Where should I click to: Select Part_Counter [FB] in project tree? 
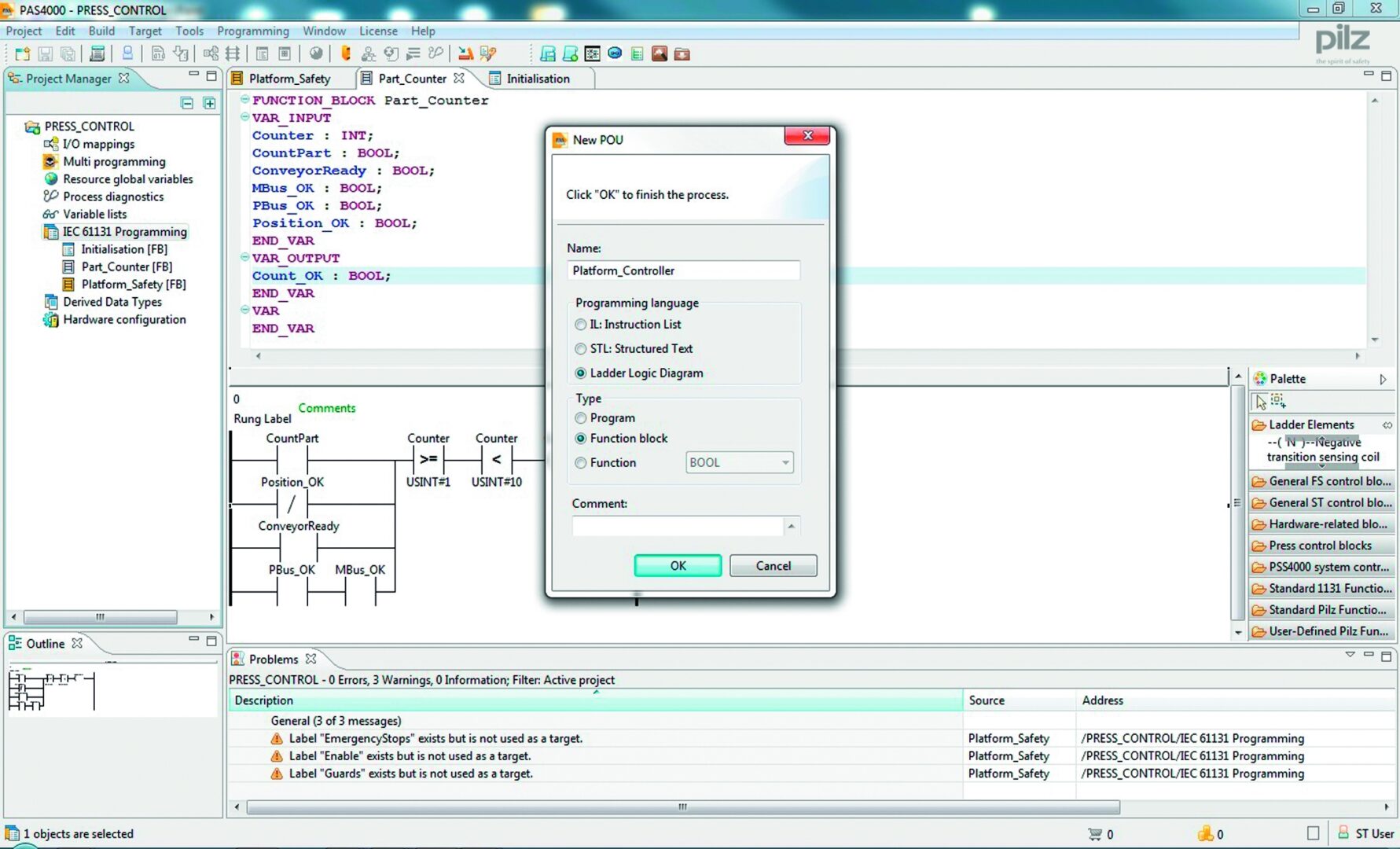click(x=127, y=267)
